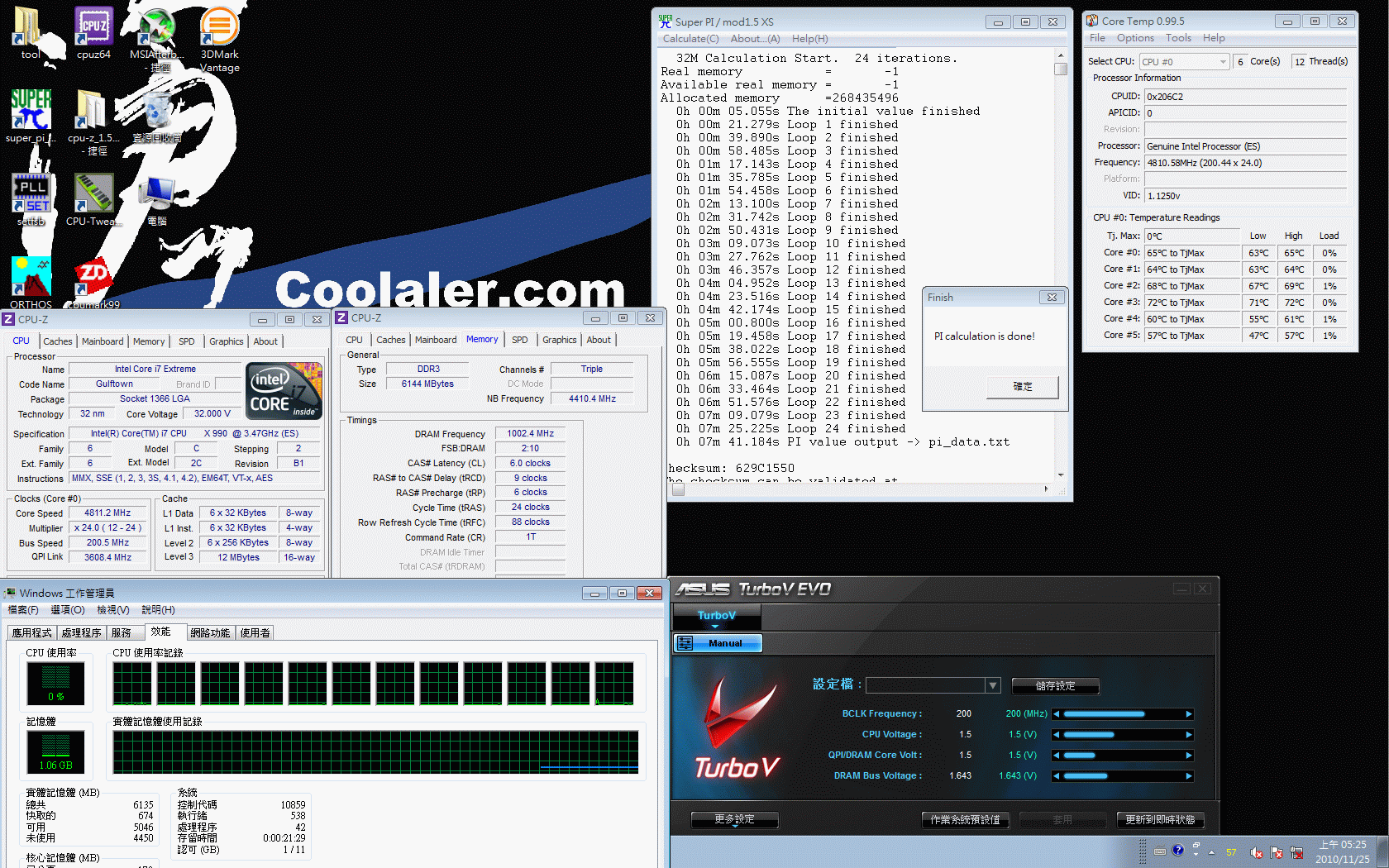Click the yellow 57 temperature tray icon
The width and height of the screenshot is (1389, 868).
click(x=1231, y=852)
